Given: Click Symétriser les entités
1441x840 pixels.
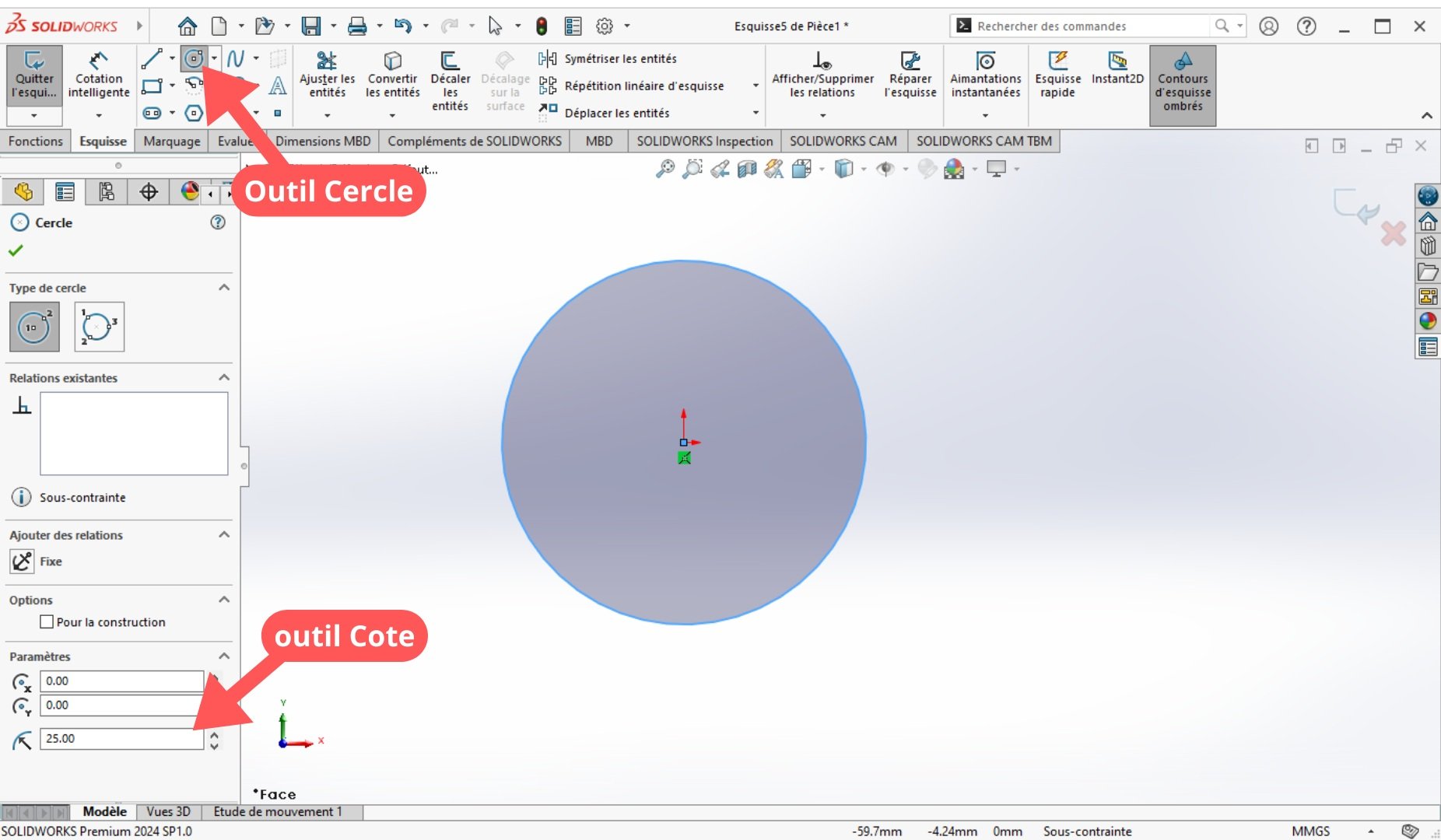Looking at the screenshot, I should [x=608, y=58].
